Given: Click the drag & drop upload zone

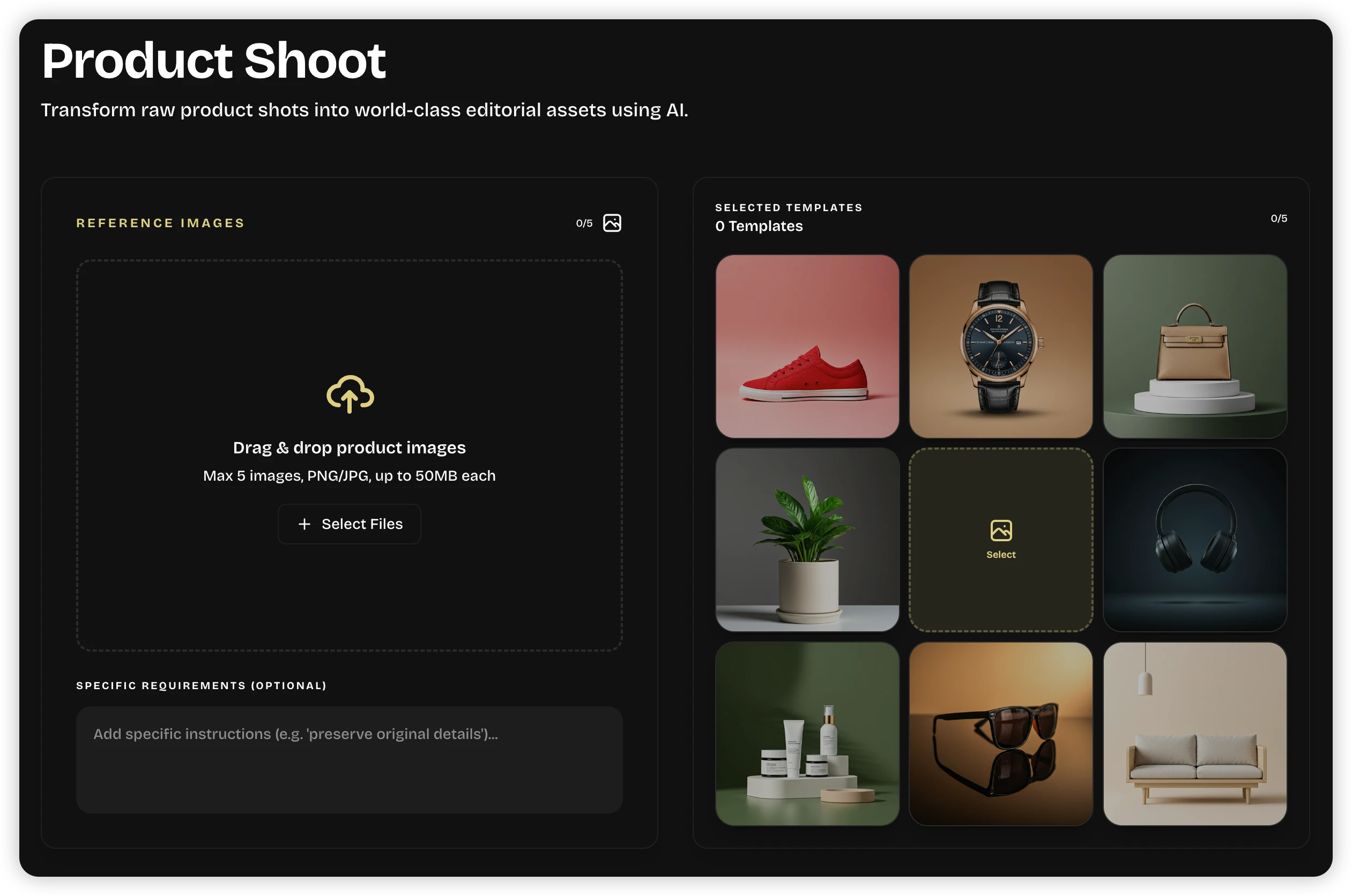Looking at the screenshot, I should 348,320.
